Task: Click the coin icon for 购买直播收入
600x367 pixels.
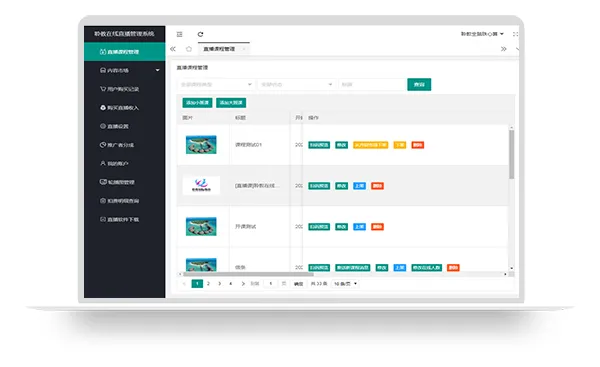Action: pyautogui.click(x=103, y=108)
